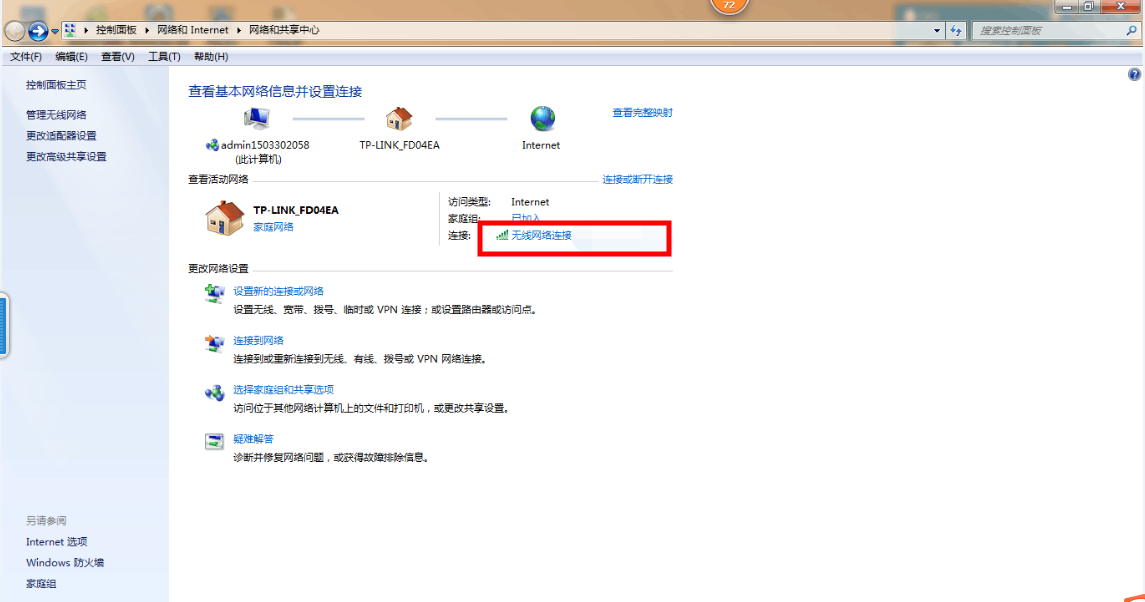Click the 访问类型 Internet value text
Image resolution: width=1145 pixels, height=602 pixels.
pyautogui.click(x=530, y=202)
